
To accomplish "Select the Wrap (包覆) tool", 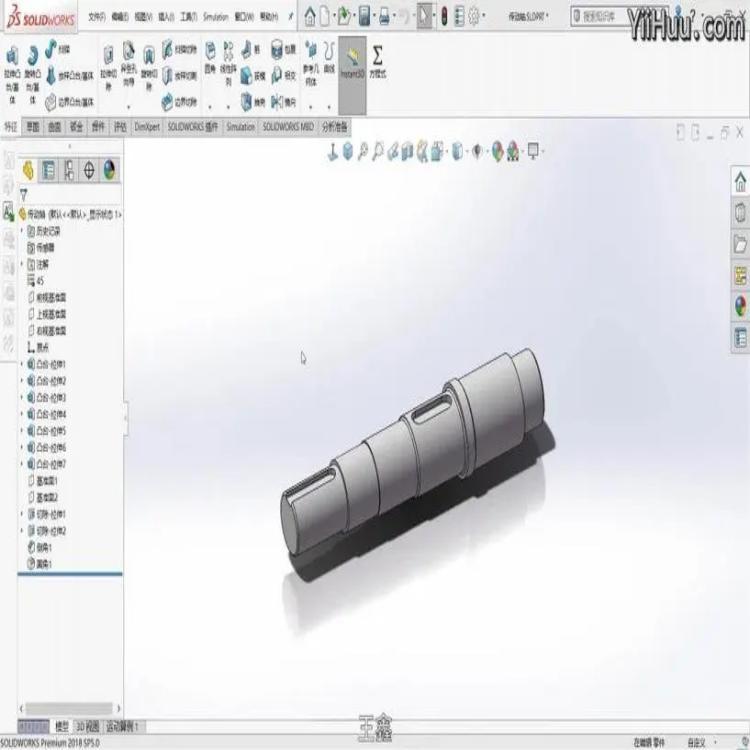I will coord(283,49).
